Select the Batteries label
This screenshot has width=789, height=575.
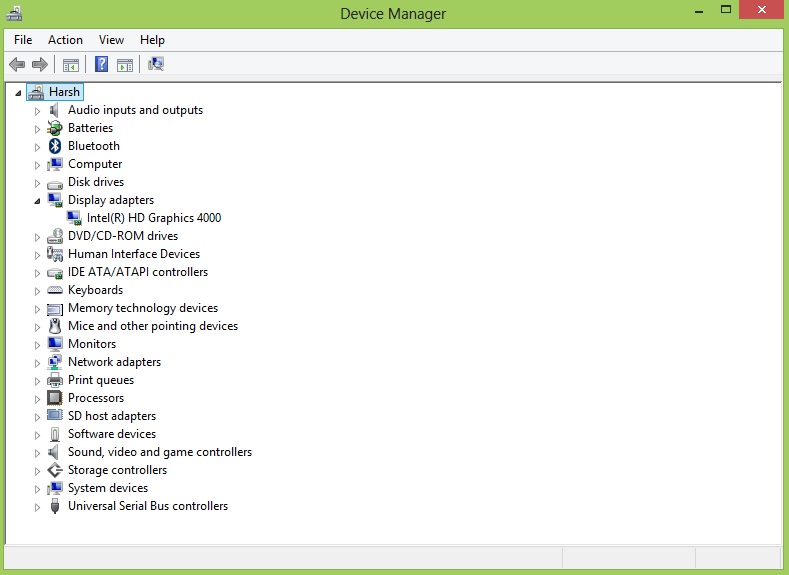[91, 128]
